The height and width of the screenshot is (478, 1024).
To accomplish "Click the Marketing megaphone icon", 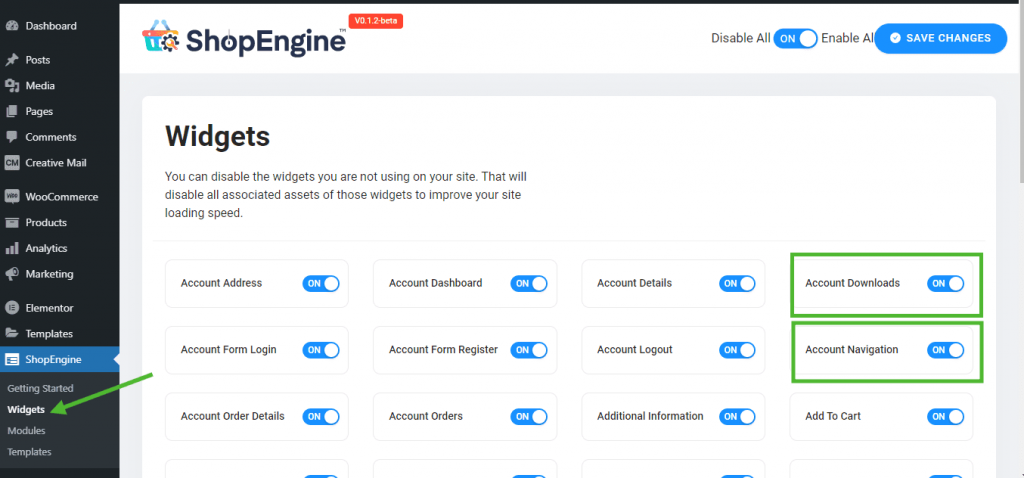I will [12, 274].
